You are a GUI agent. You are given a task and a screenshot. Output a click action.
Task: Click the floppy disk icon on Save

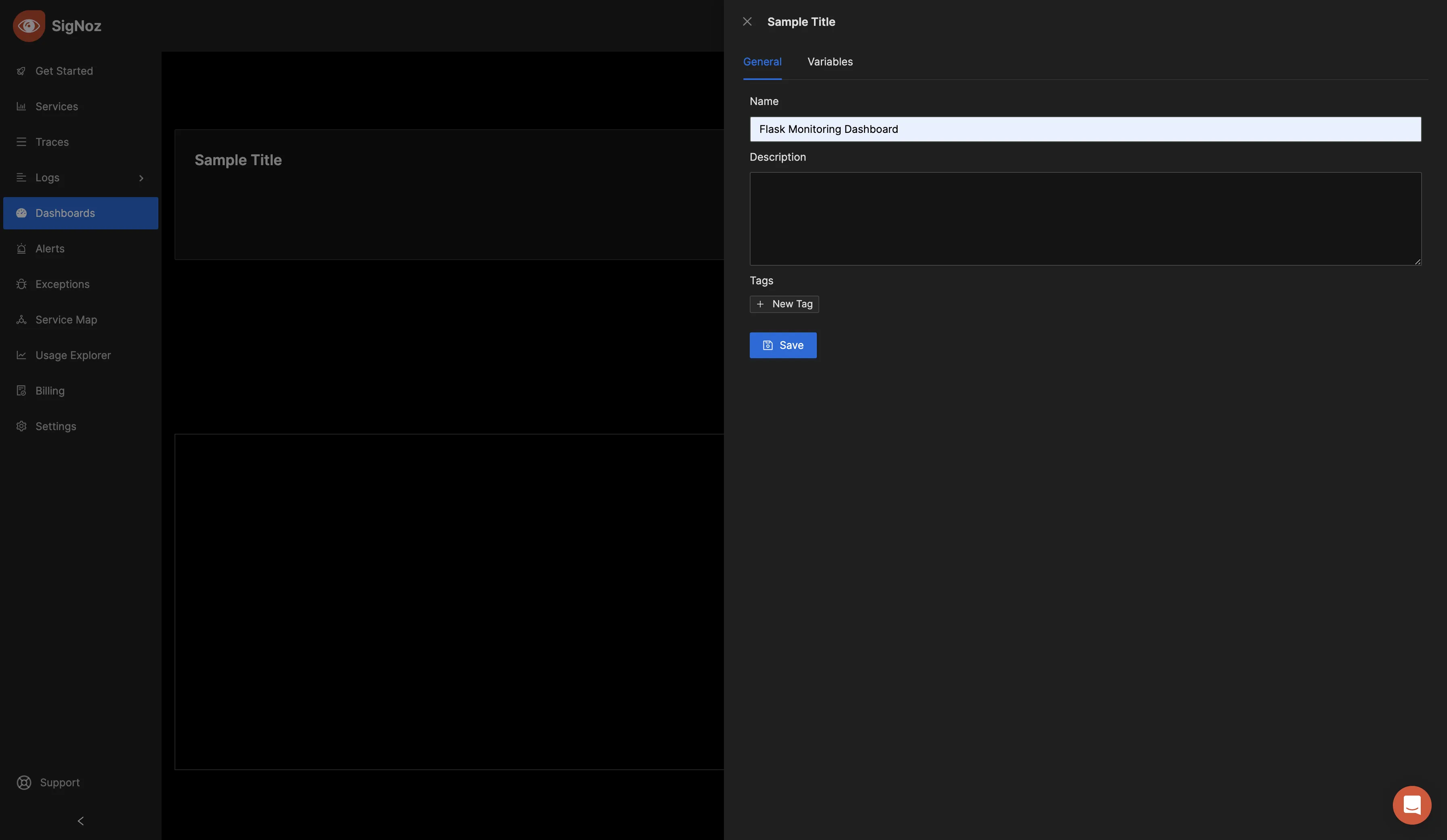pos(768,345)
